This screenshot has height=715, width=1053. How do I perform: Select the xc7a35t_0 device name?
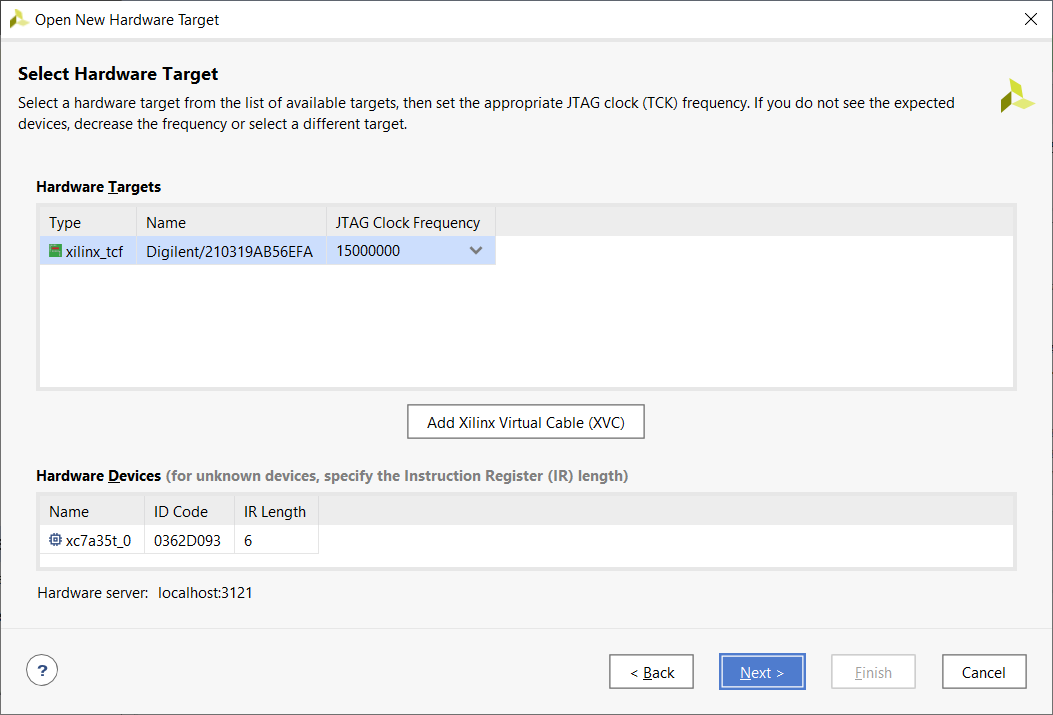click(98, 540)
